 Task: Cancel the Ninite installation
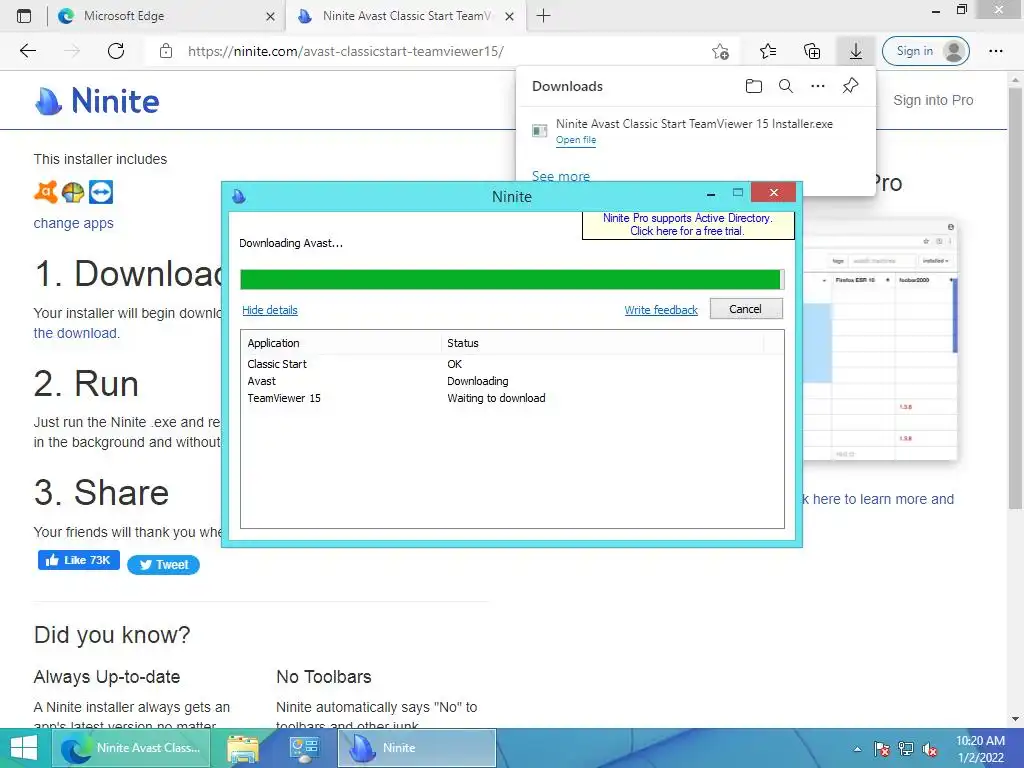[746, 309]
